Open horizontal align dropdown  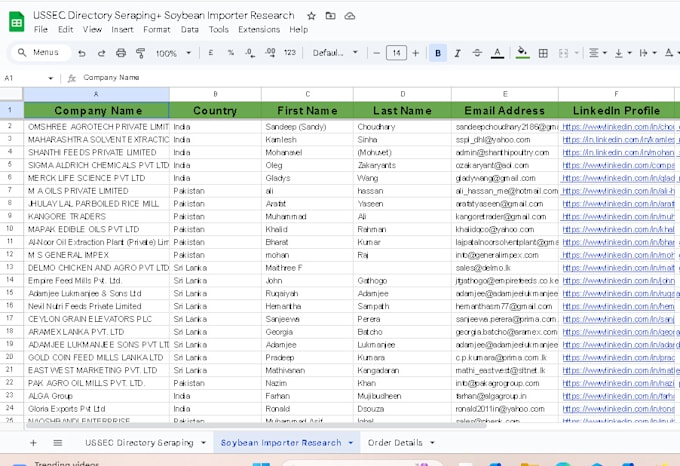(598, 53)
